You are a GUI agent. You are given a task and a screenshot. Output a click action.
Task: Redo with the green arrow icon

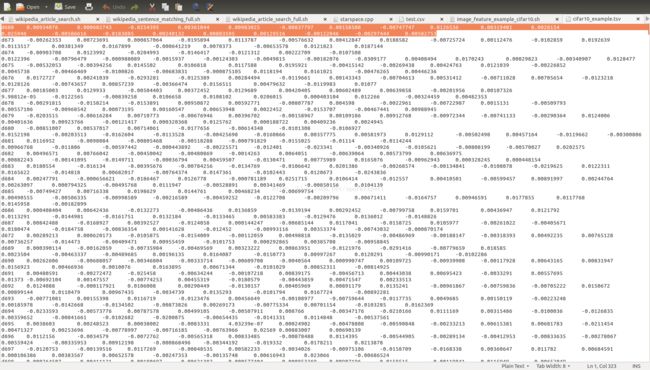135,7
